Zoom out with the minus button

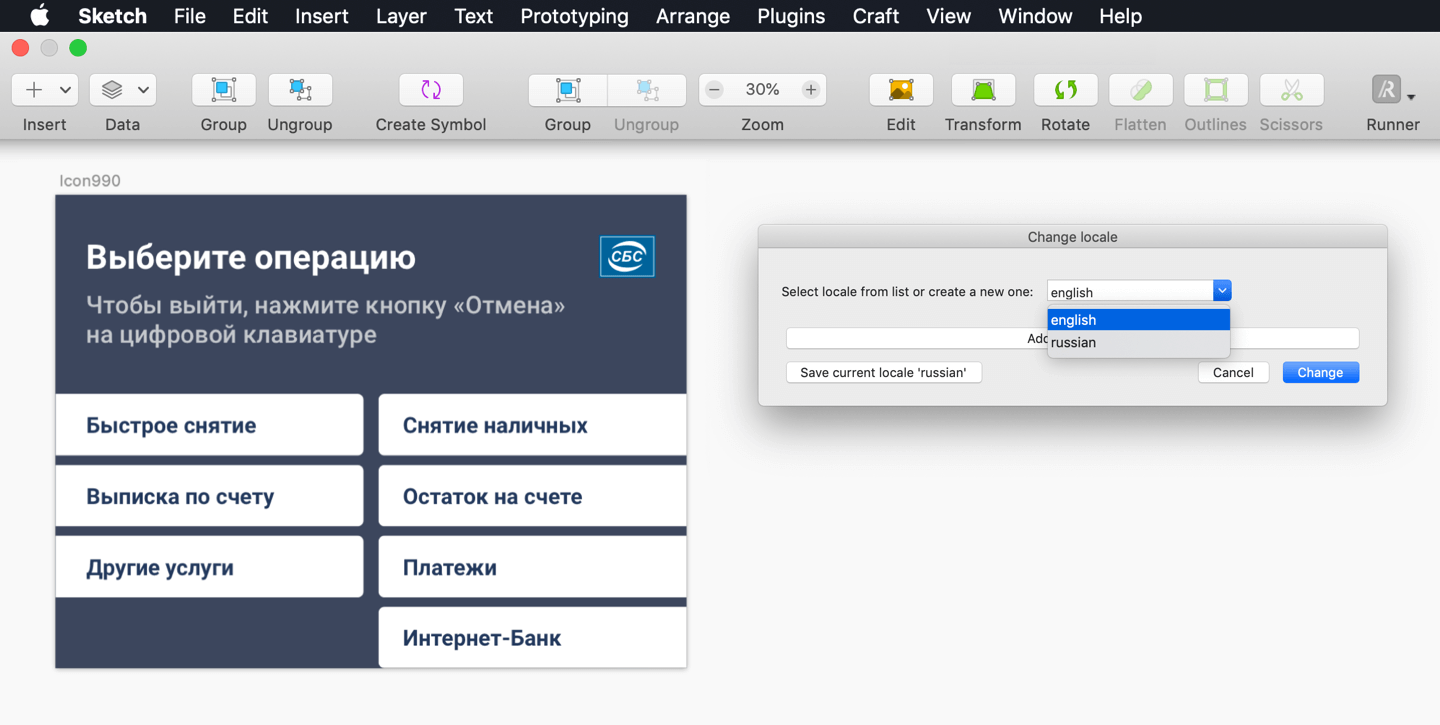(714, 90)
